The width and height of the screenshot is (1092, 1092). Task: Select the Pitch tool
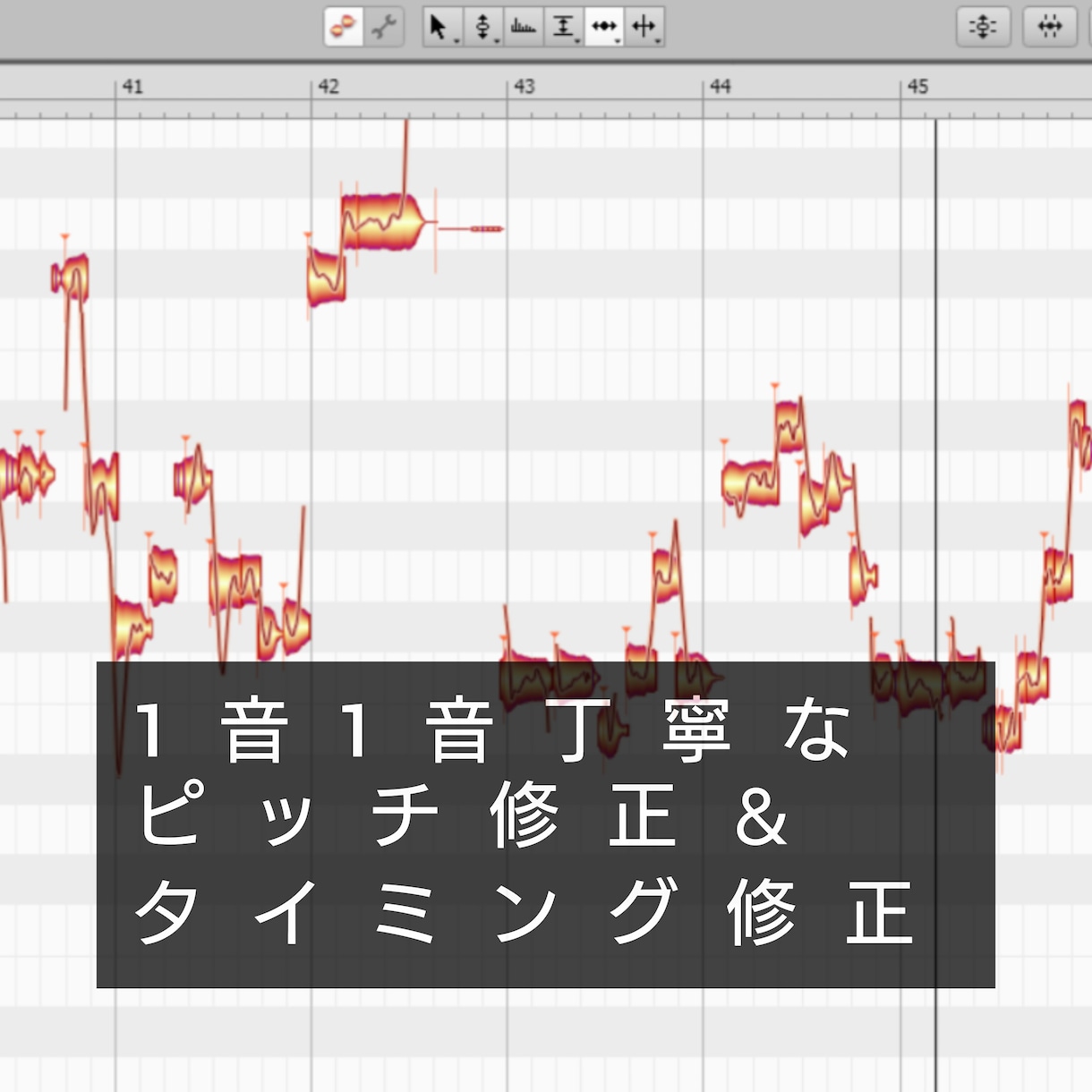[483, 27]
